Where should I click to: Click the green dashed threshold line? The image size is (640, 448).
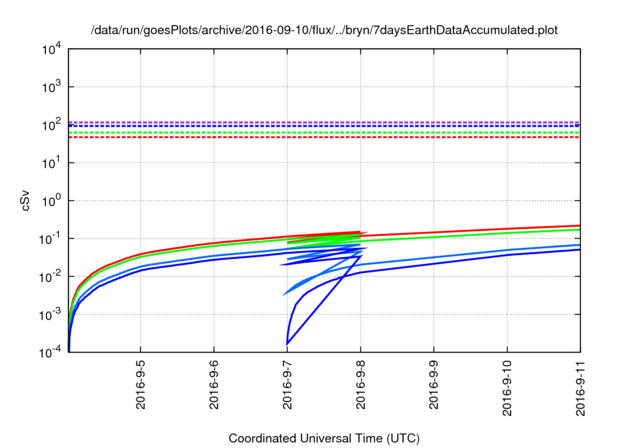click(324, 133)
